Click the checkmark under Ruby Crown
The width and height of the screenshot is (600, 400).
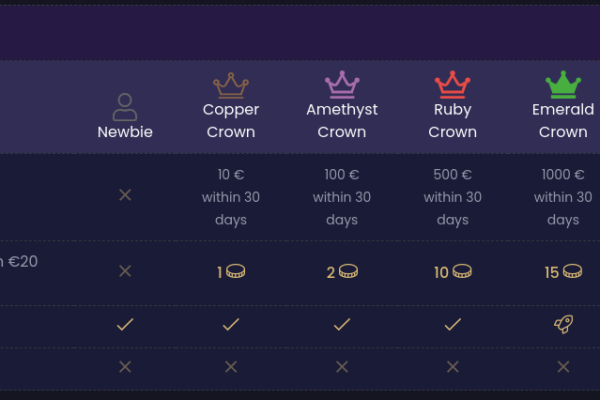(452, 325)
